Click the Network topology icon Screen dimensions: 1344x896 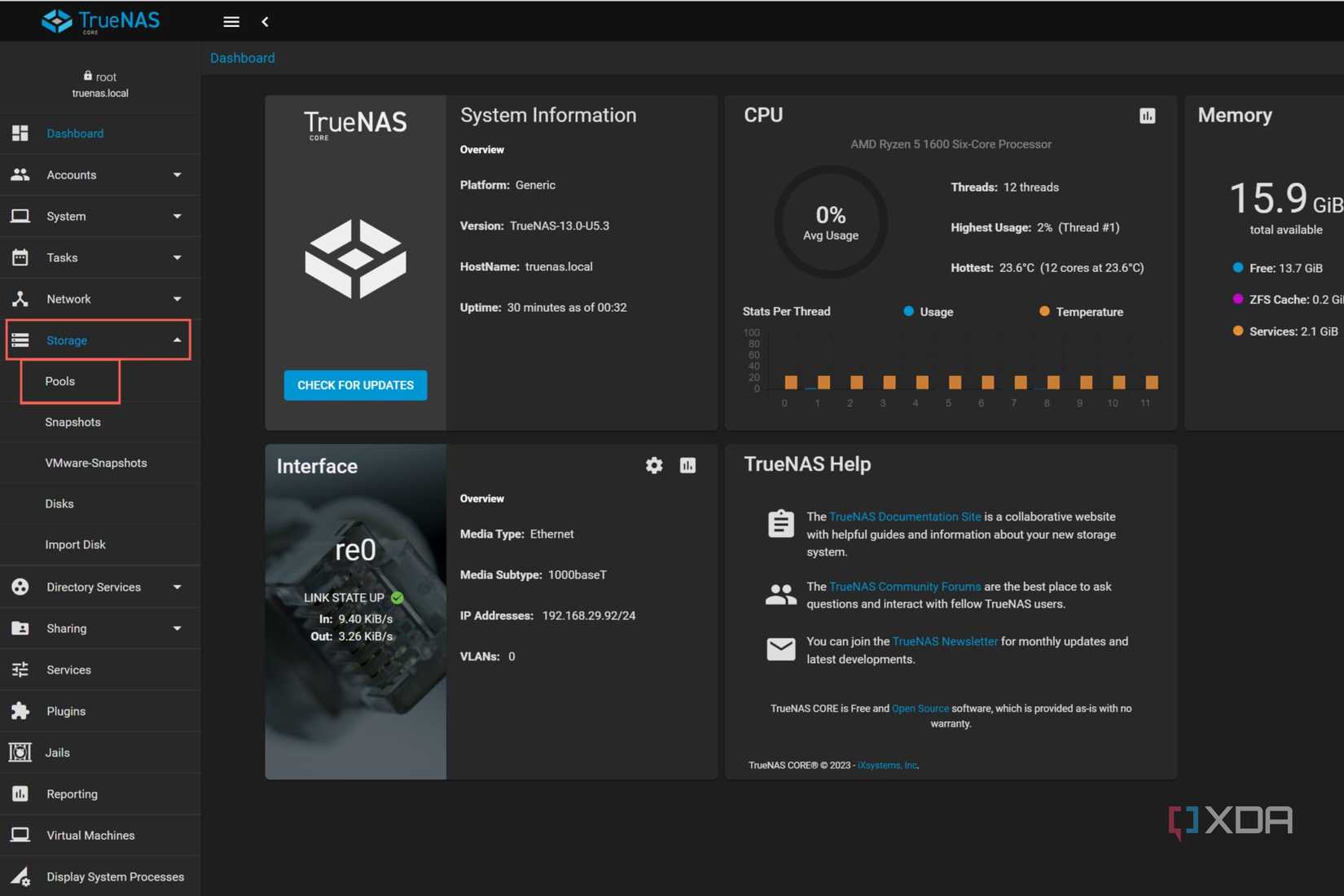[20, 299]
